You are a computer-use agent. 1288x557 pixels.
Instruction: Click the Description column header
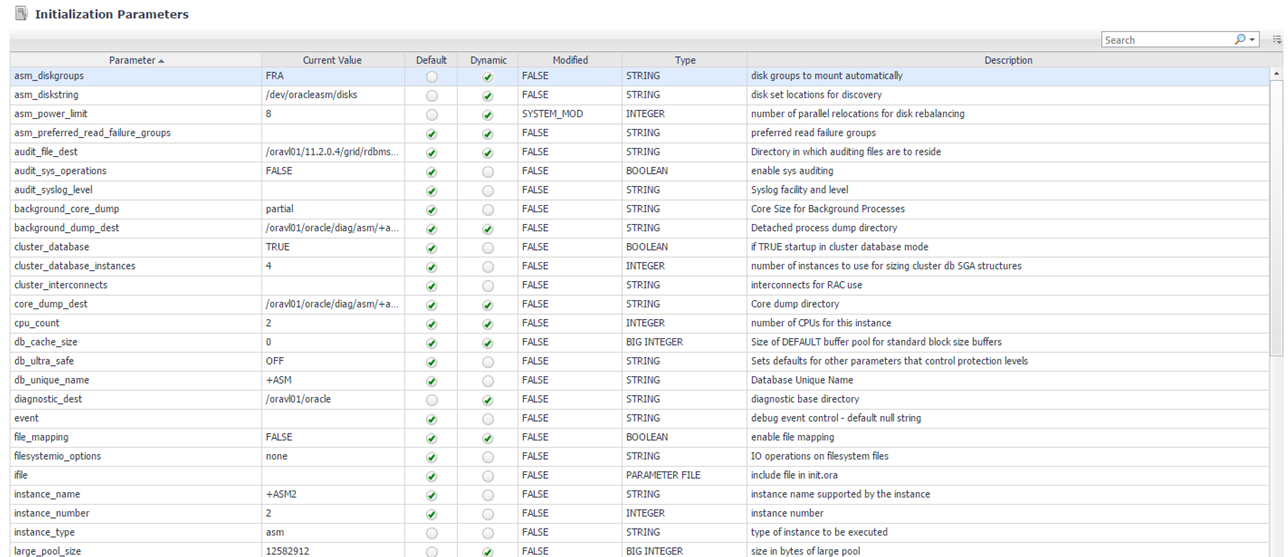[1008, 60]
